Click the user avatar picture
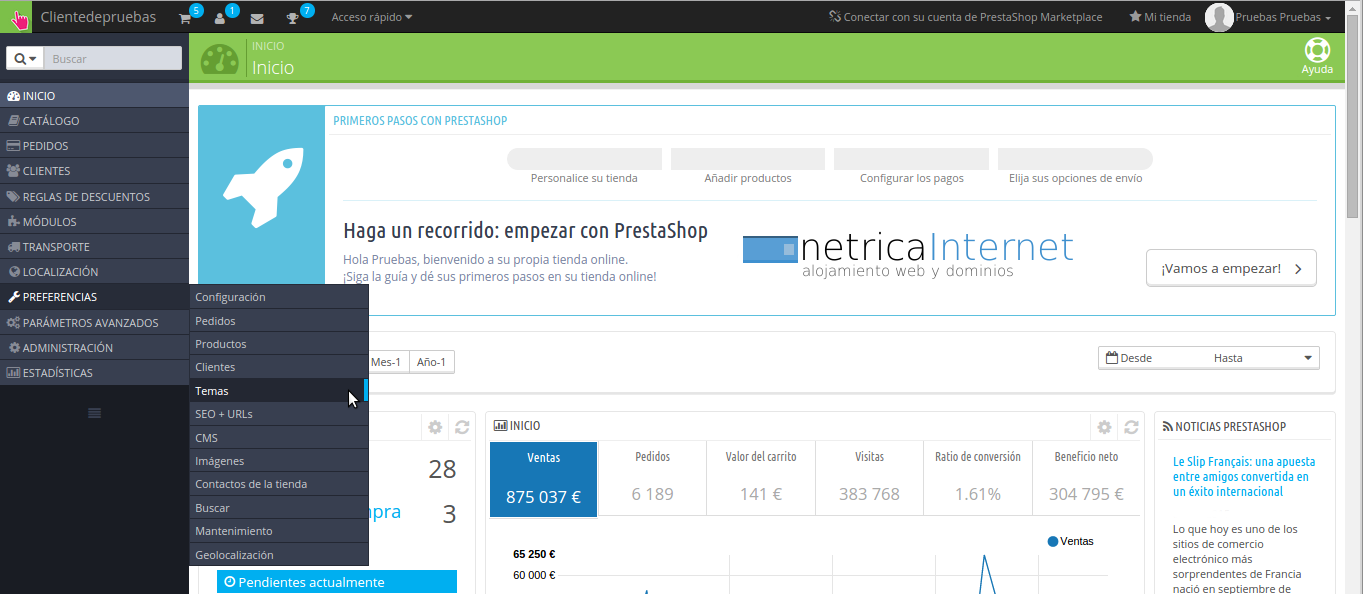 tap(1219, 17)
